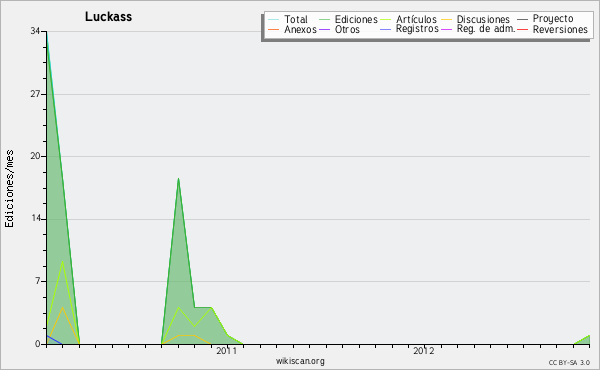Select the Otros legend entry

[347, 29]
